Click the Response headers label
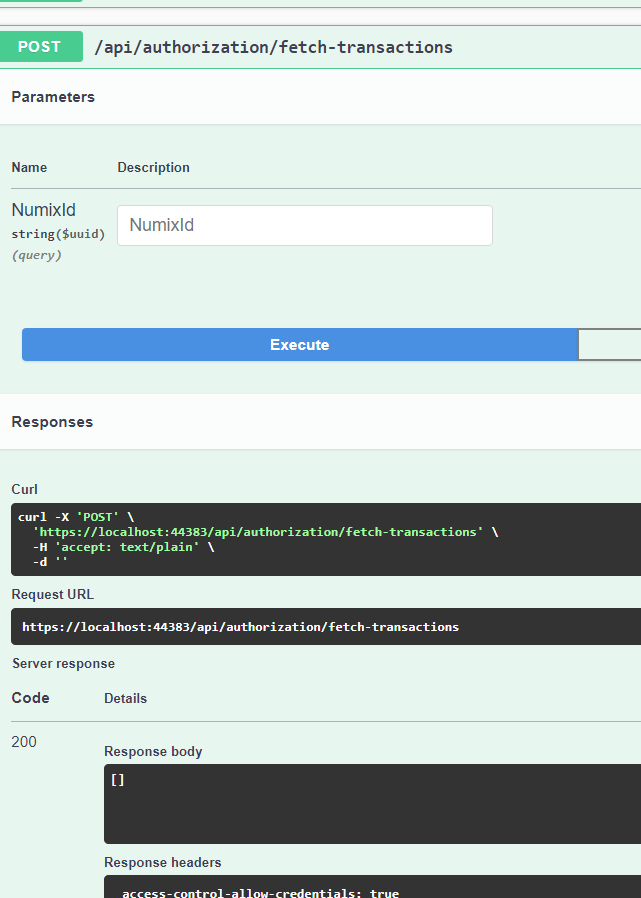The height and width of the screenshot is (898, 641). click(x=163, y=862)
